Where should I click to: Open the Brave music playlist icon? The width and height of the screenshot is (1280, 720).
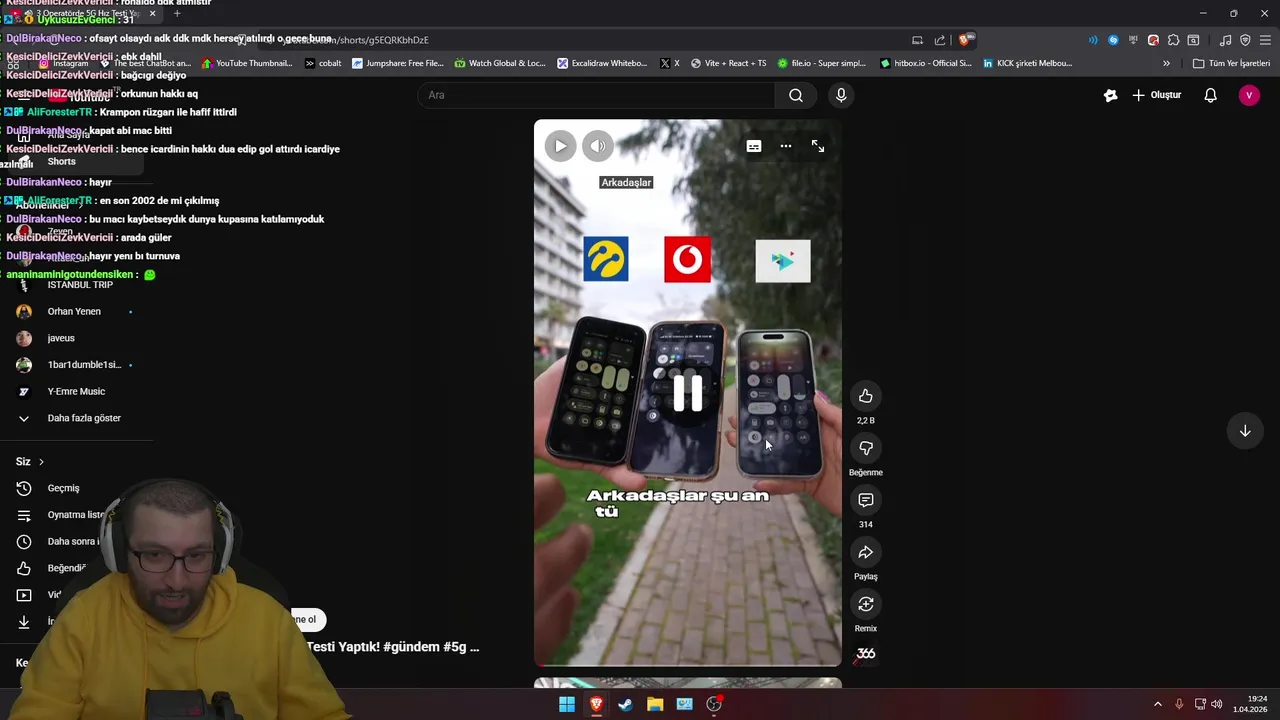[1225, 40]
